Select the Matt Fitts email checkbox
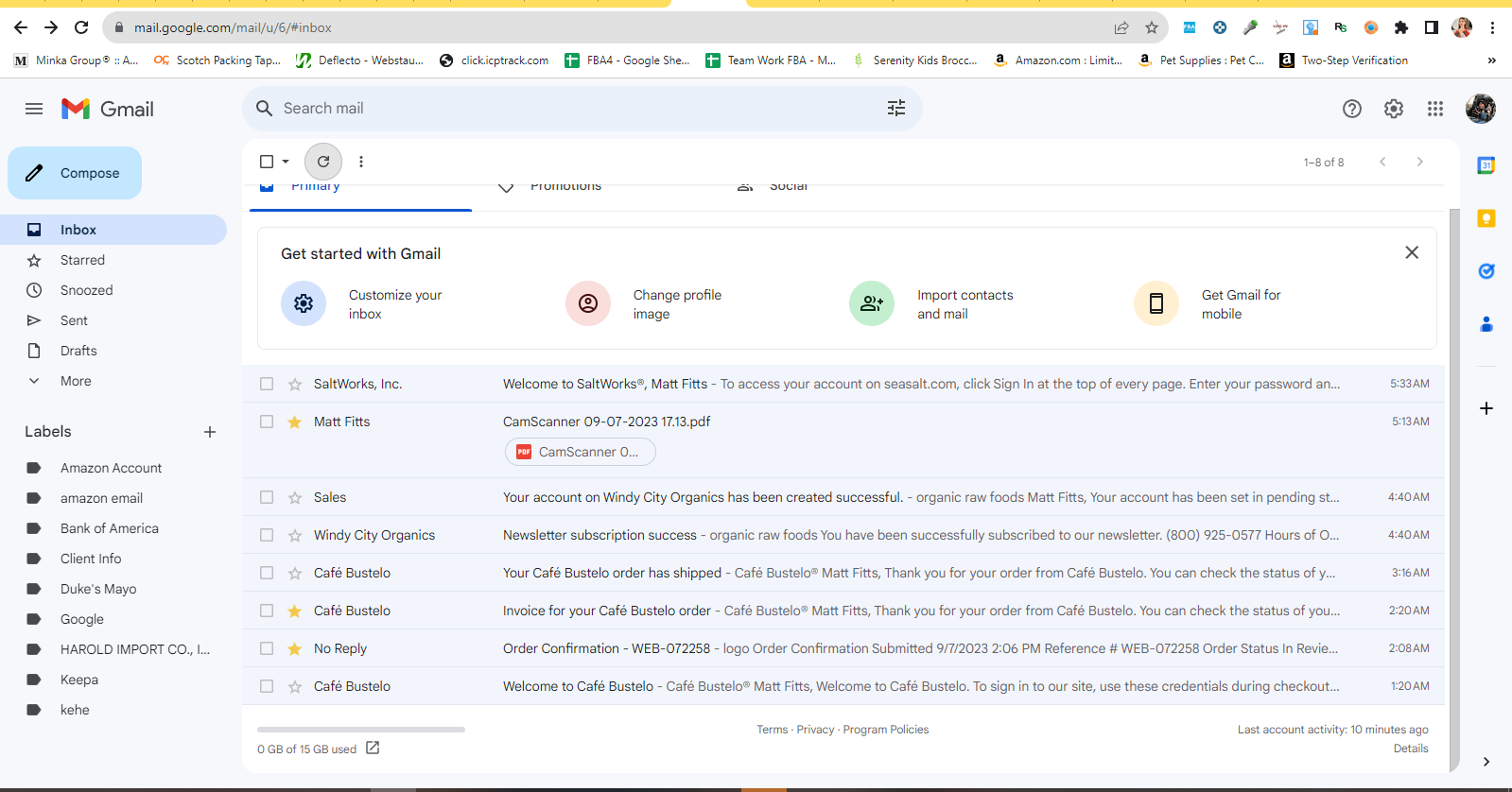 coord(267,422)
